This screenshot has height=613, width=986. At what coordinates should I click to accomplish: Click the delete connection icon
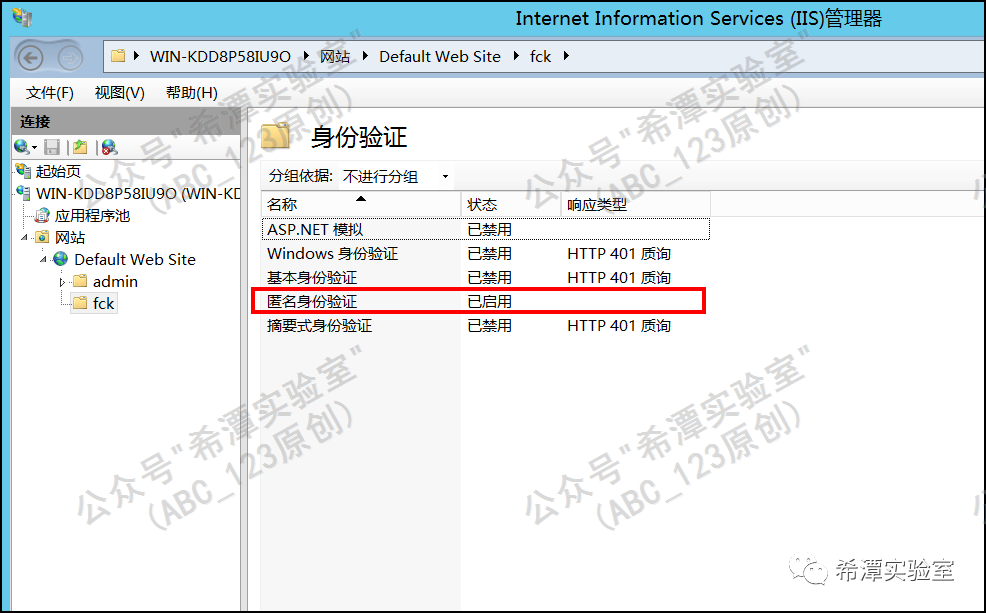coord(109,147)
